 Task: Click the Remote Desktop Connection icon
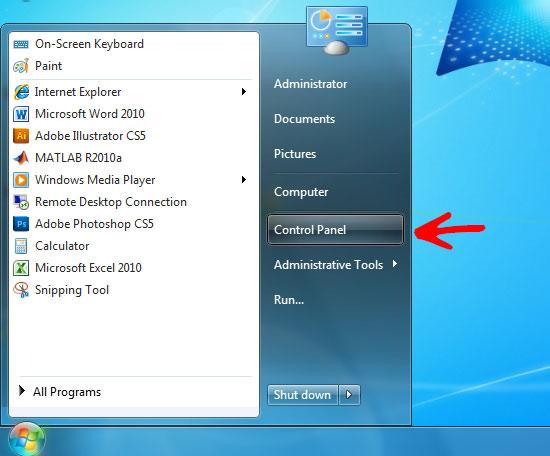click(x=21, y=202)
